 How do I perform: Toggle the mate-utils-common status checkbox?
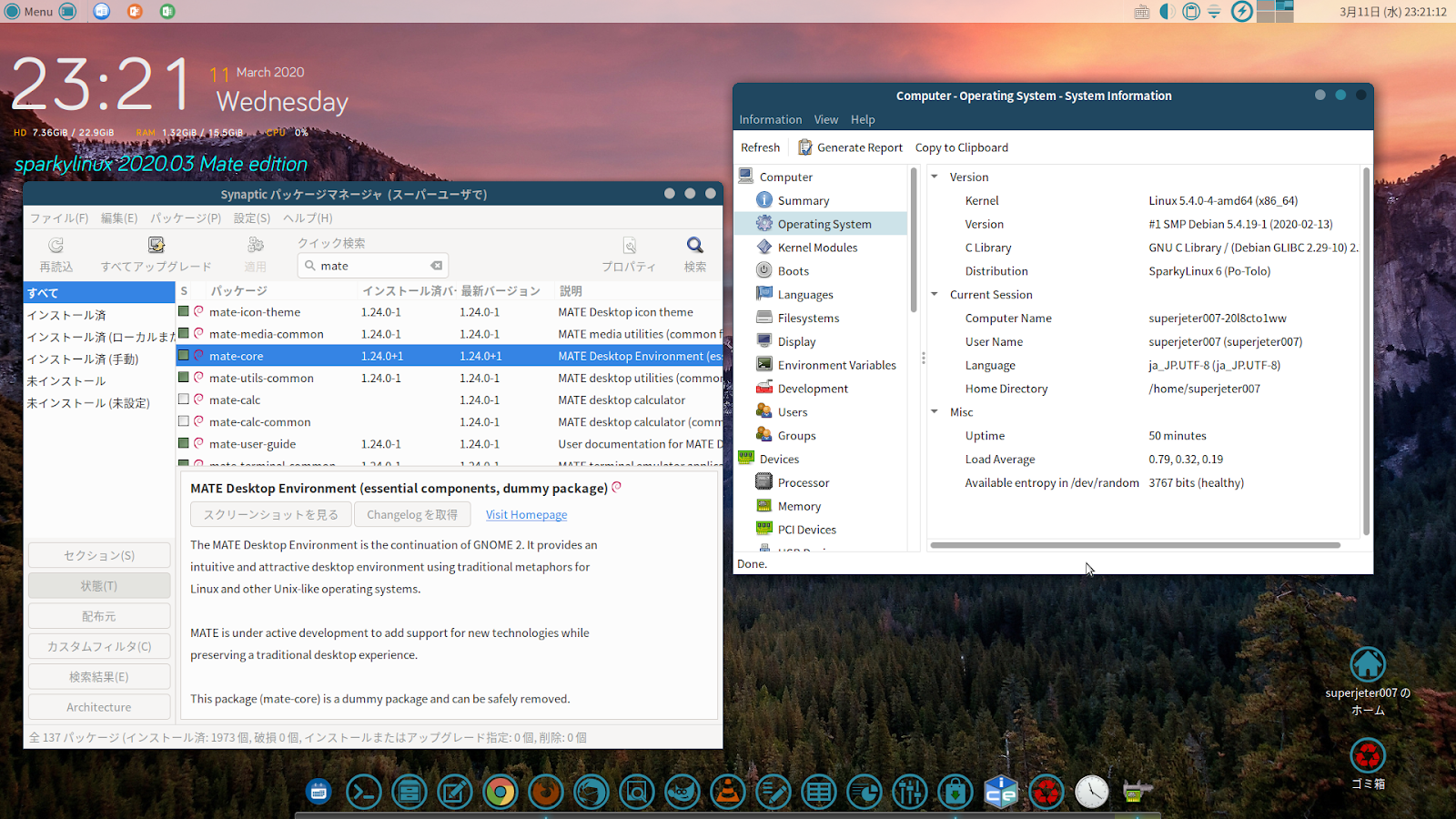click(184, 378)
